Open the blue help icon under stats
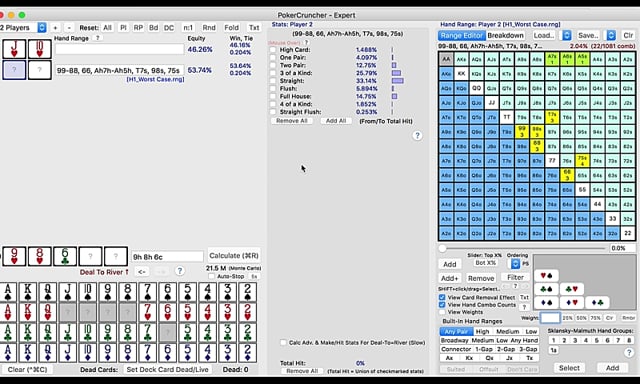The width and height of the screenshot is (640, 384). (x=417, y=136)
